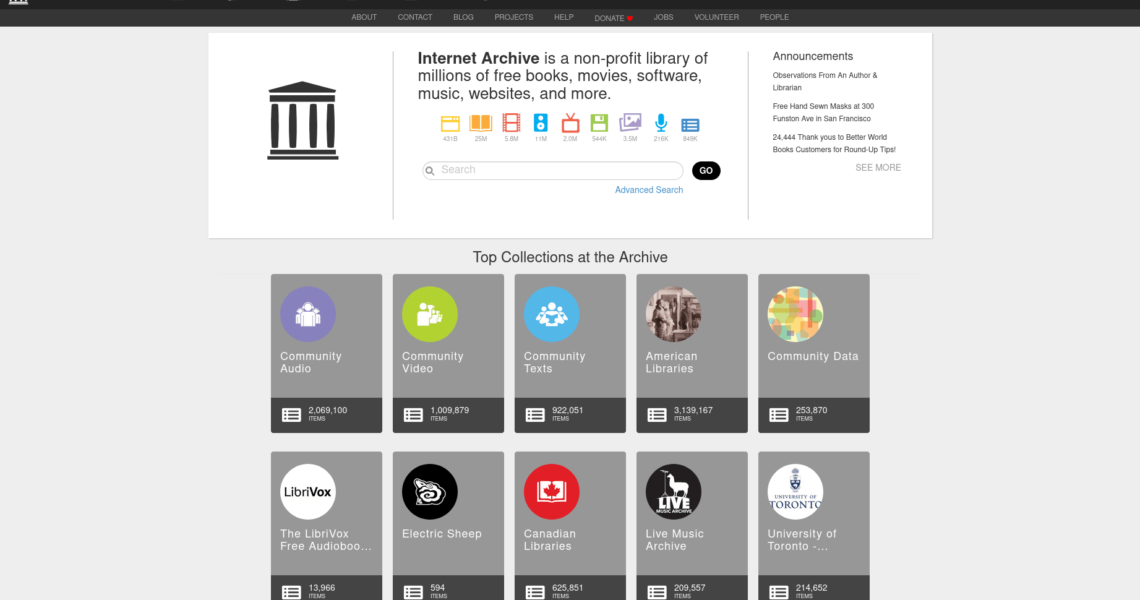Open the Advanced Search link

pyautogui.click(x=649, y=190)
